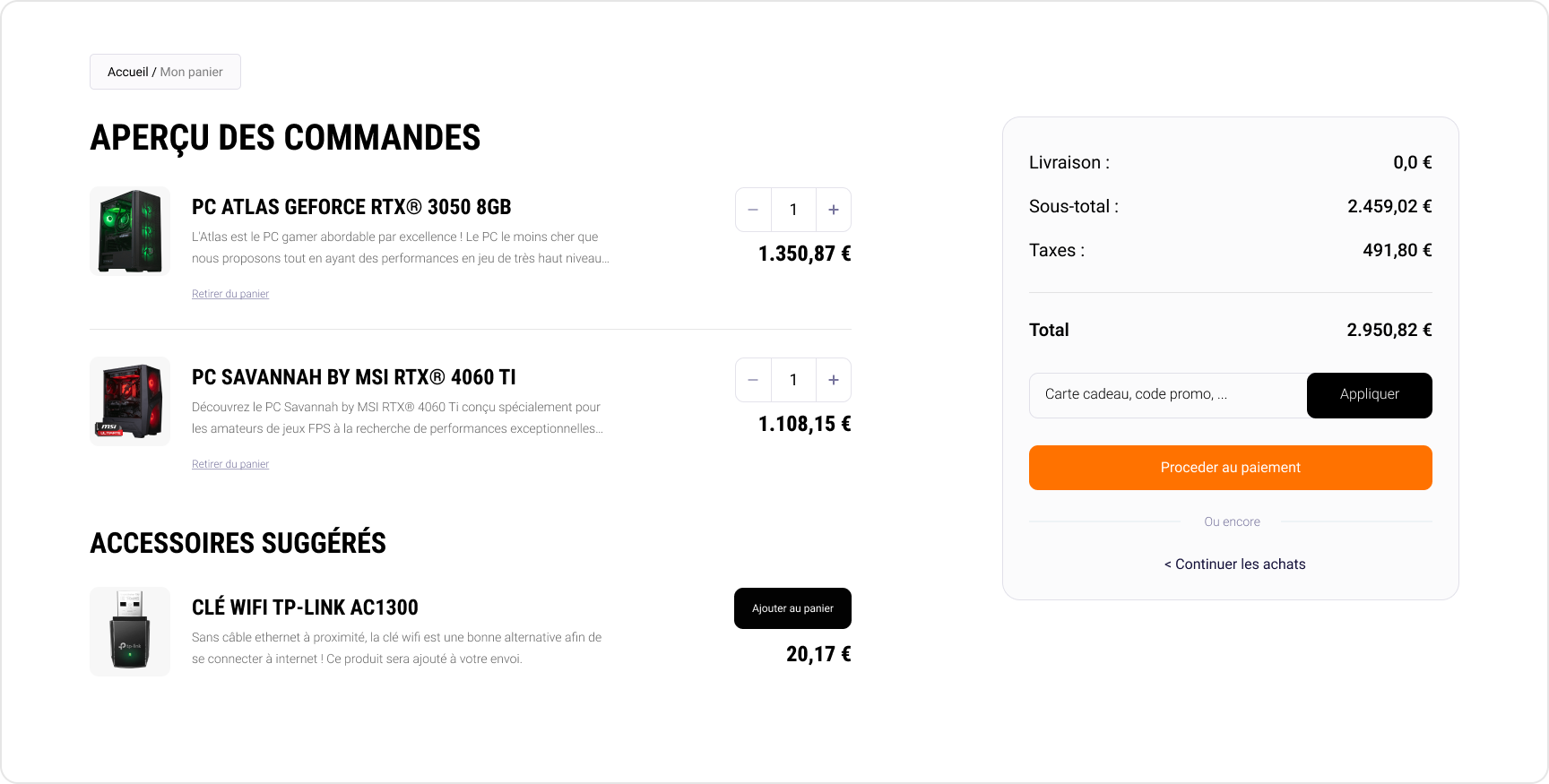Remove PC Savannah from the cart

click(230, 464)
